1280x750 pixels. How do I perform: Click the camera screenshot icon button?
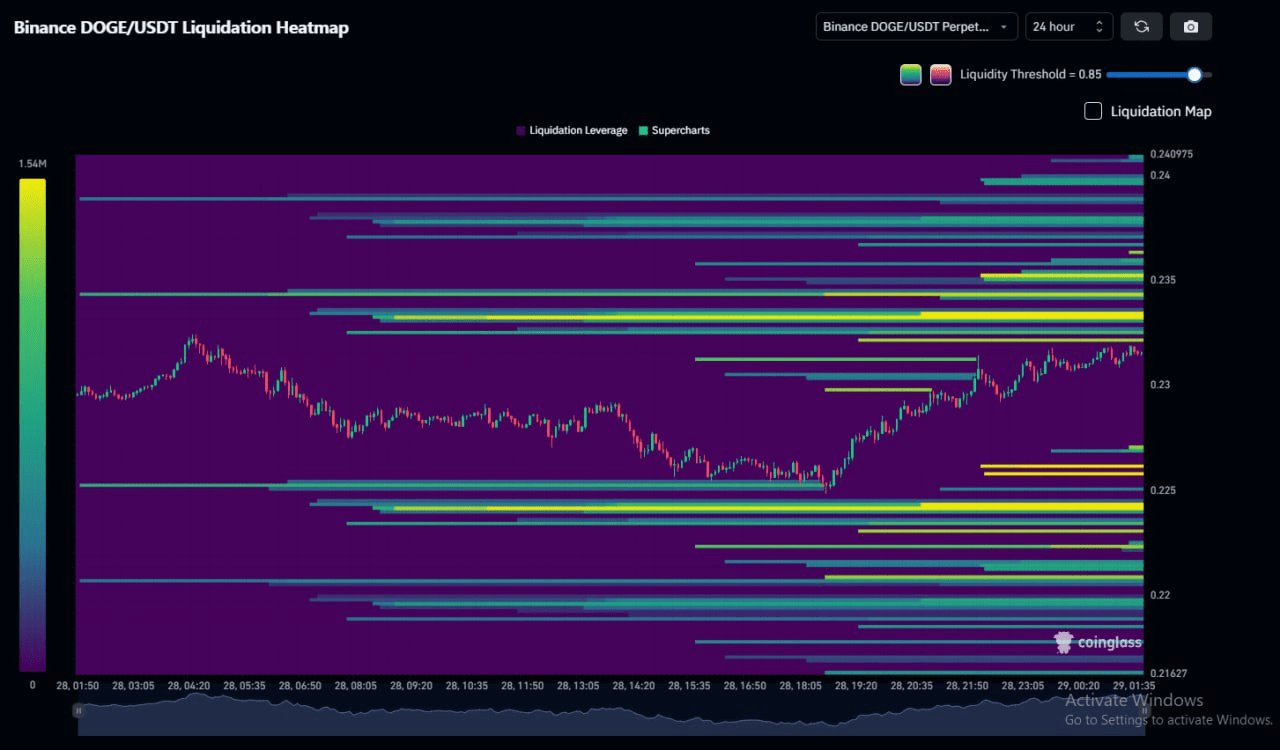tap(1191, 27)
